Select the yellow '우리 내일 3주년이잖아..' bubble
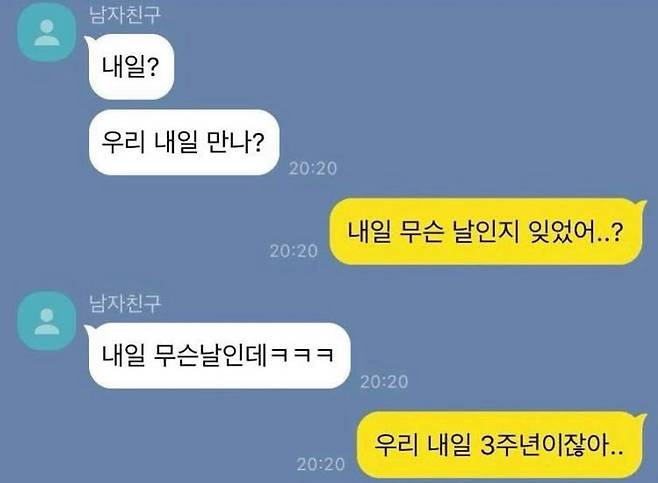 499,445
